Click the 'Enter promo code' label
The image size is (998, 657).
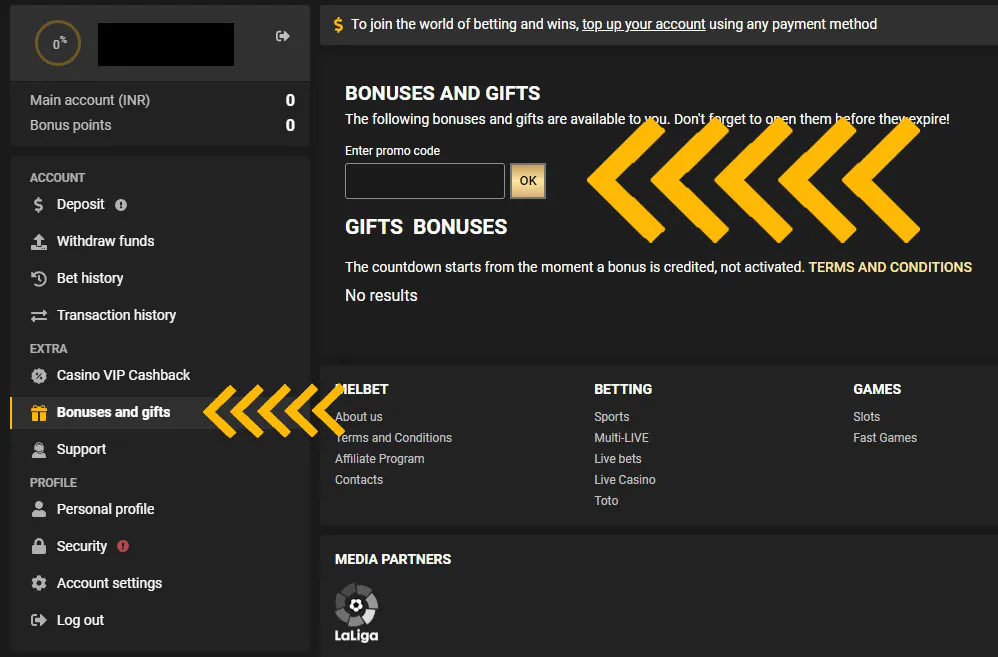(x=392, y=151)
